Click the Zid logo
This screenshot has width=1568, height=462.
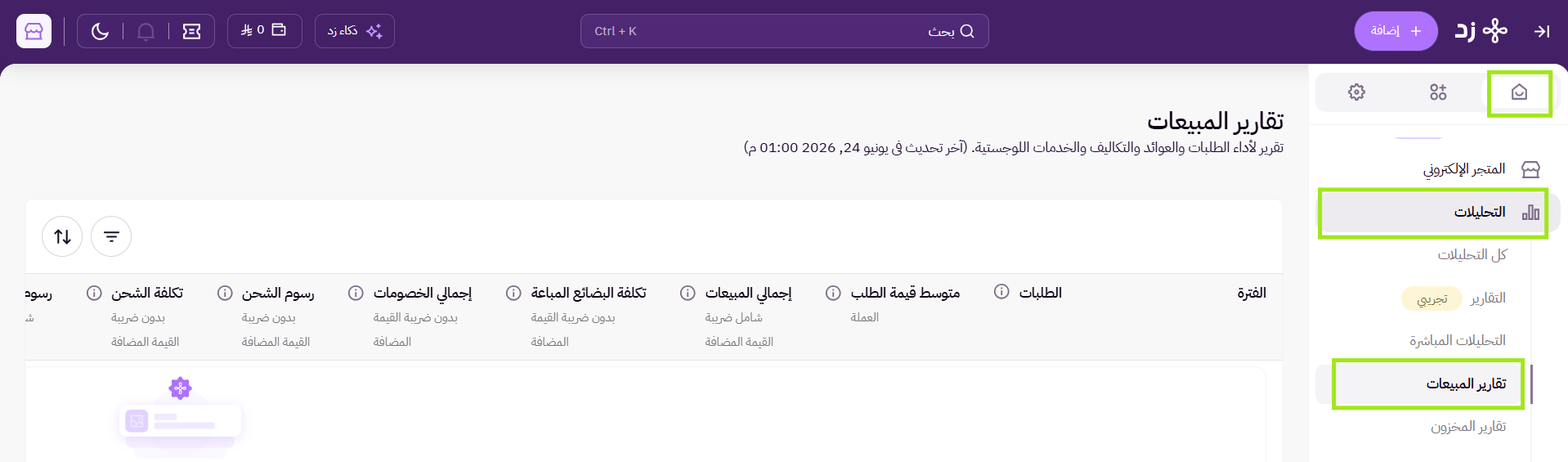tap(1481, 31)
